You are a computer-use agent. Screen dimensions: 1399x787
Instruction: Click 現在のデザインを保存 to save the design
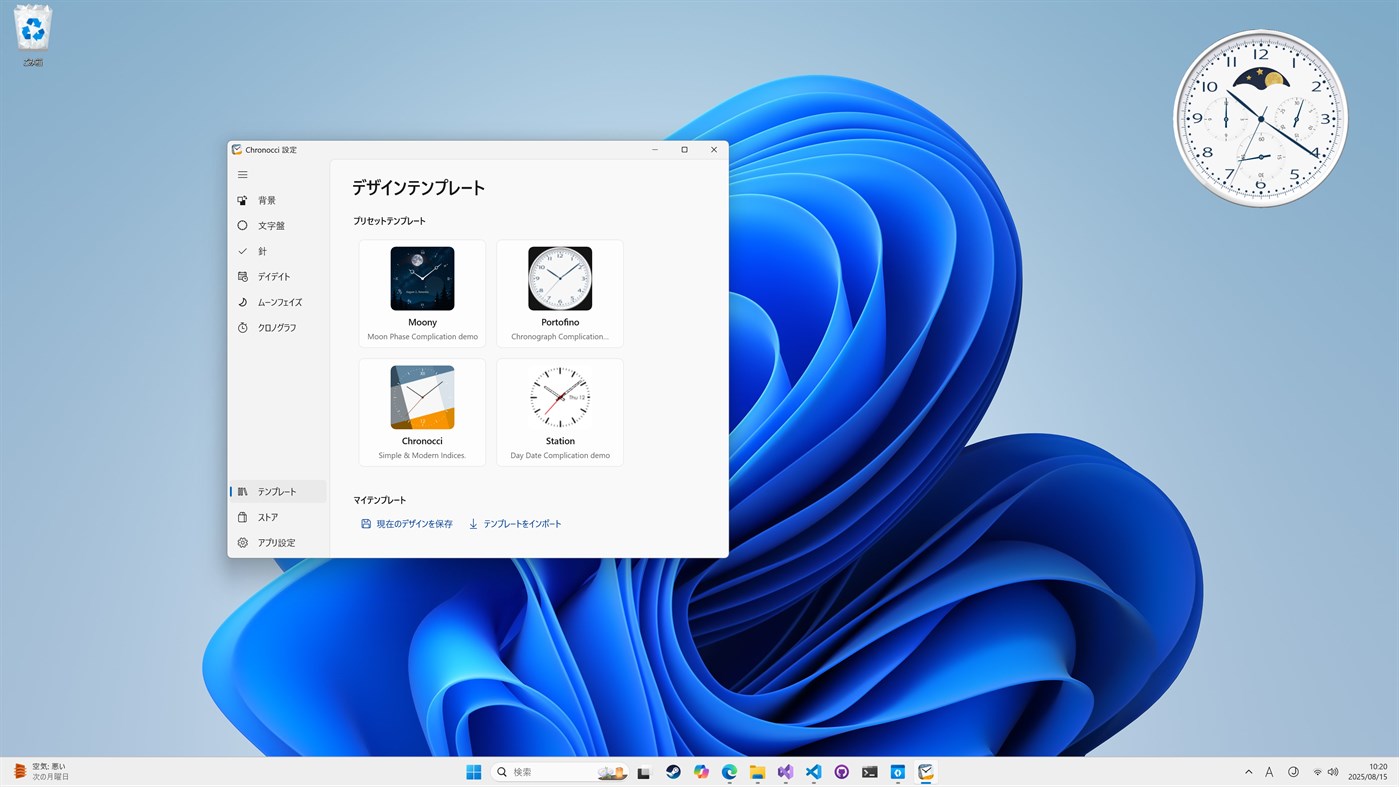407,524
